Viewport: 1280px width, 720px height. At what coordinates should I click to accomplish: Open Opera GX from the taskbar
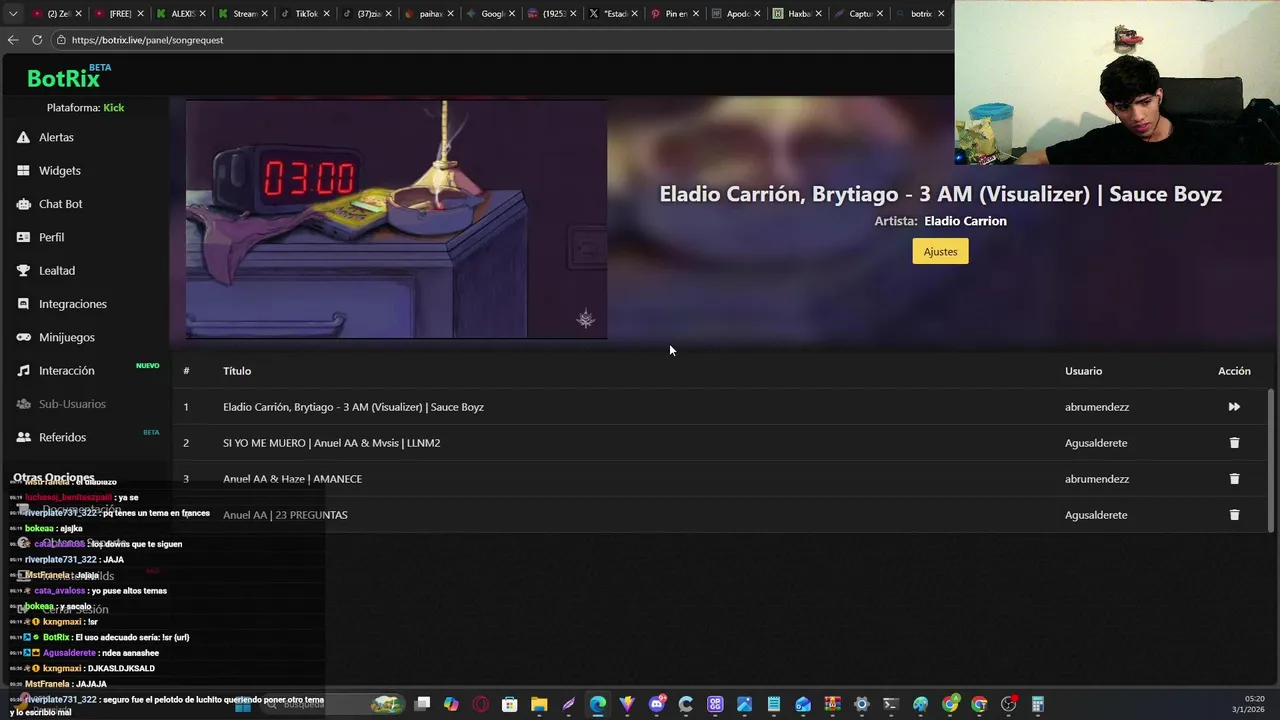[481, 704]
